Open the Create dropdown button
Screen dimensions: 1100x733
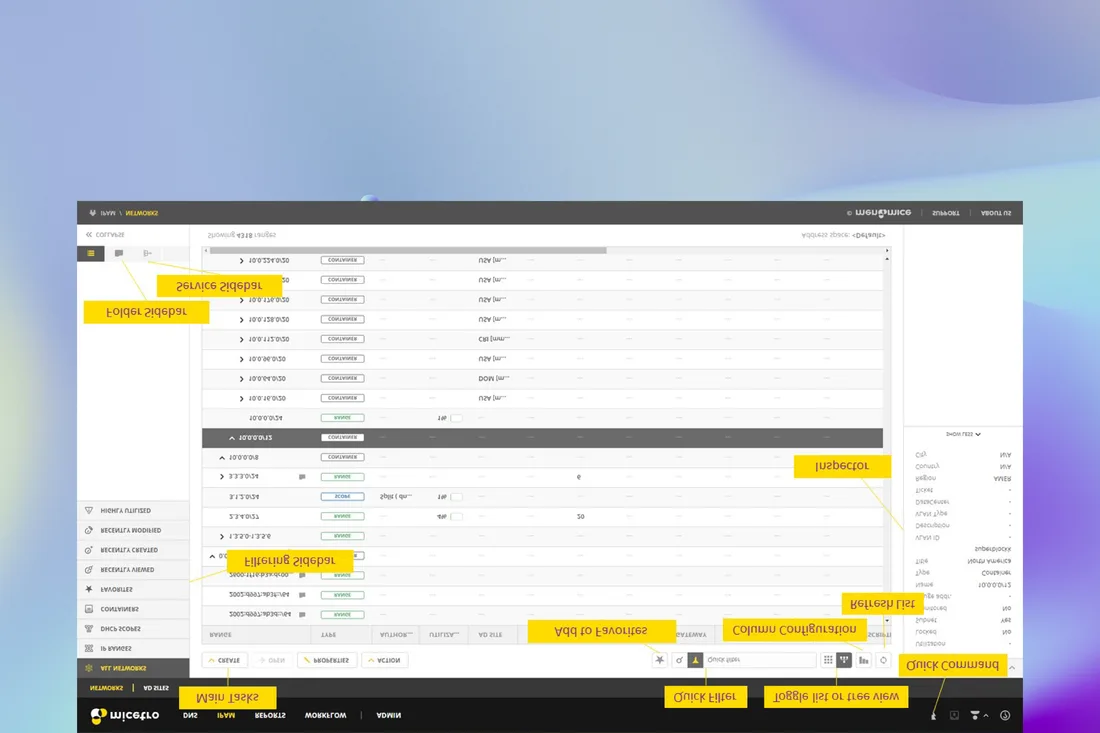224,660
